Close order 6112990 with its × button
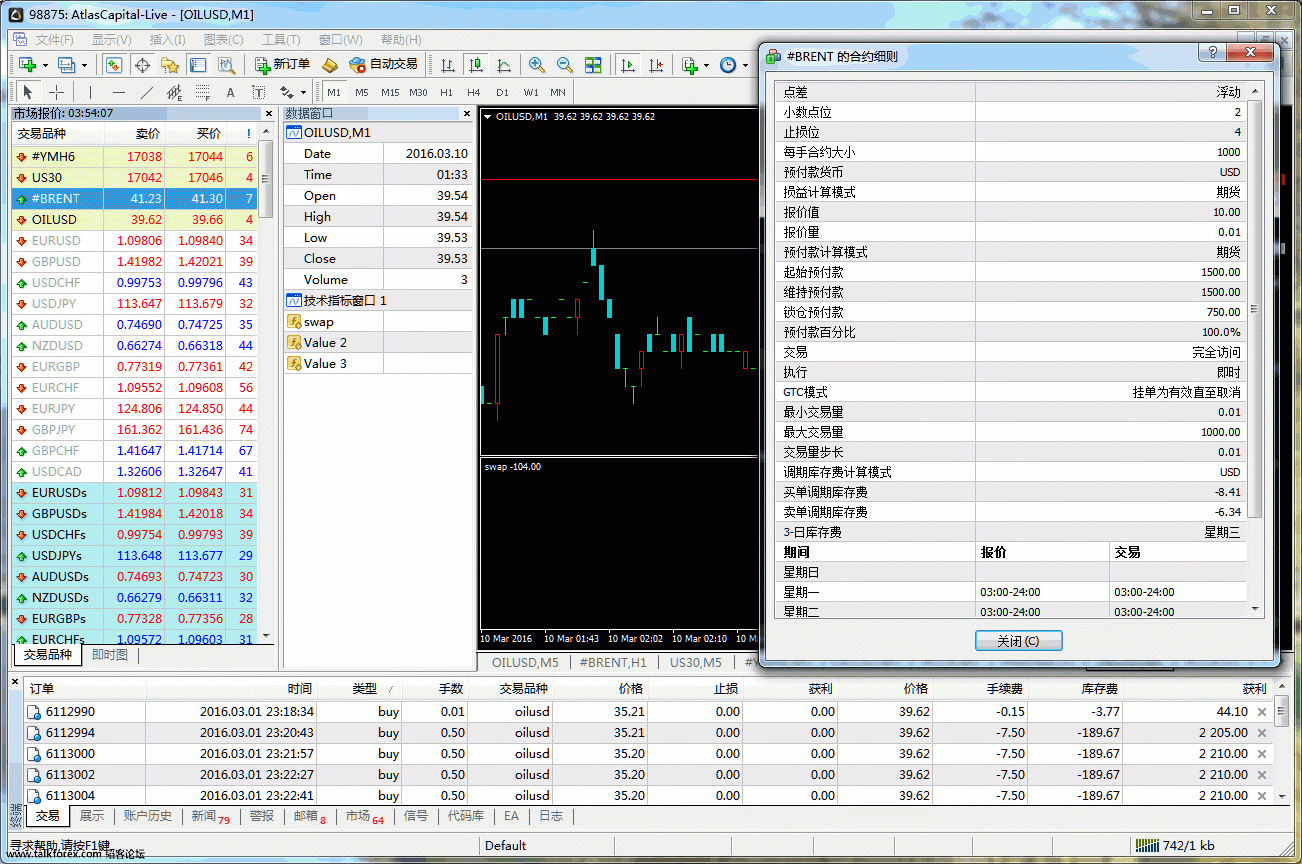The image size is (1302, 864). coord(1262,712)
